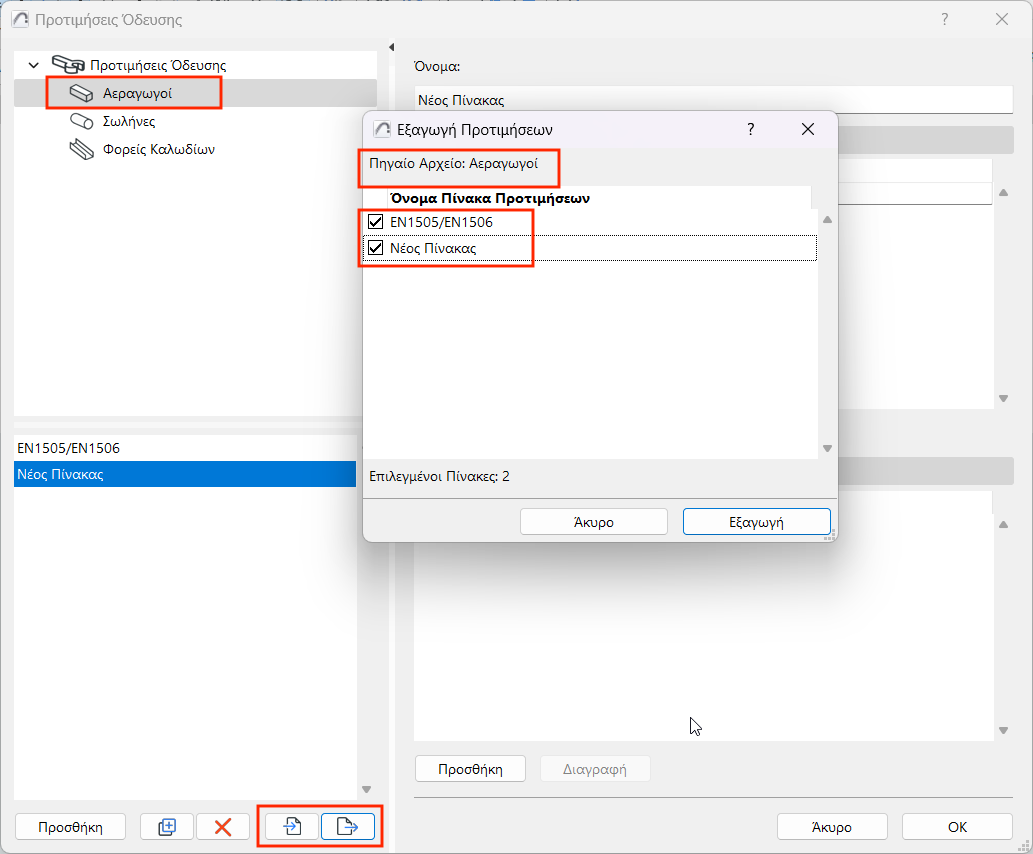Image resolution: width=1033 pixels, height=854 pixels.
Task: Click the panel collapse arrow beside the tree
Action: 391,47
